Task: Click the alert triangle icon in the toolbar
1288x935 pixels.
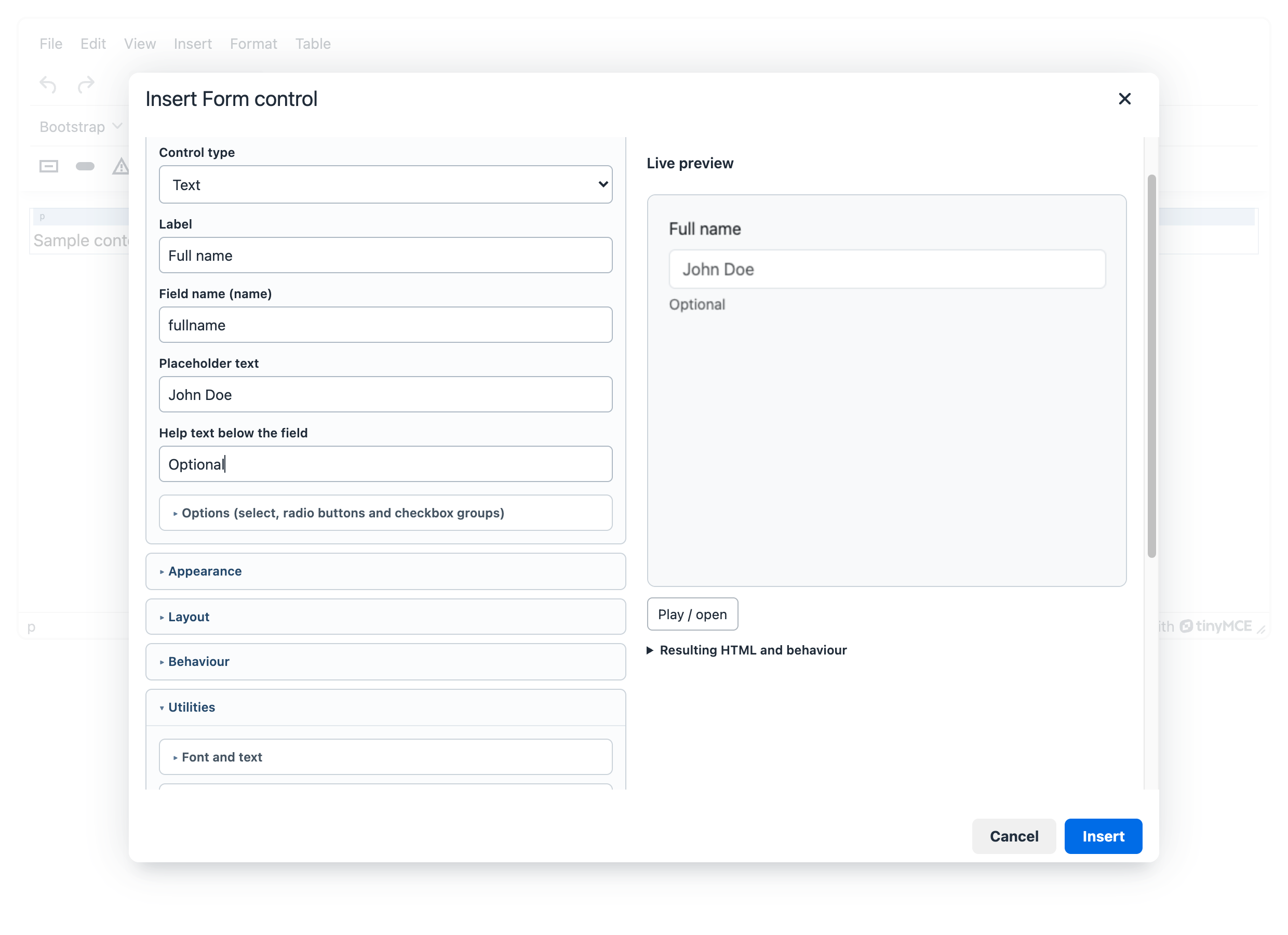Action: click(121, 166)
